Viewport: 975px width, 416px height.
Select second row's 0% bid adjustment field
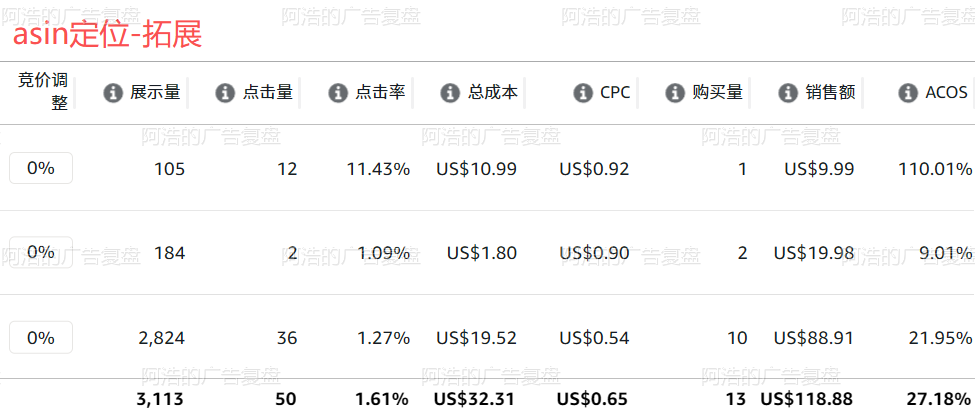tap(41, 252)
